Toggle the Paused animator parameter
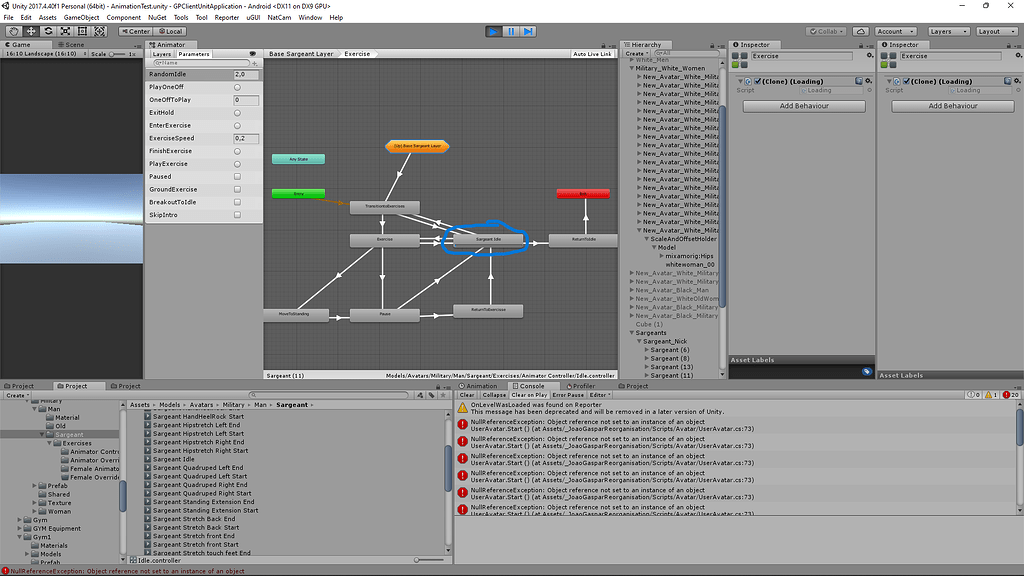This screenshot has height=576, width=1024. tap(236, 176)
